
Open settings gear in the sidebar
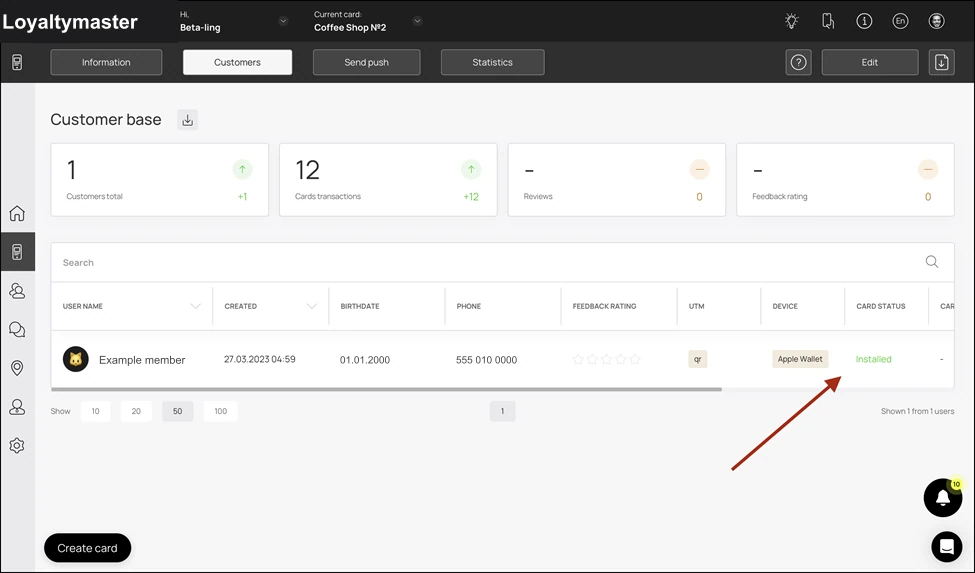(x=17, y=446)
